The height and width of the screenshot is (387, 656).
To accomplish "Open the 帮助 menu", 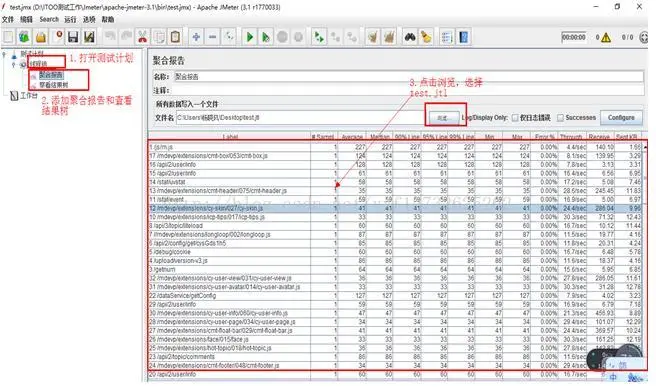I will tap(108, 19).
